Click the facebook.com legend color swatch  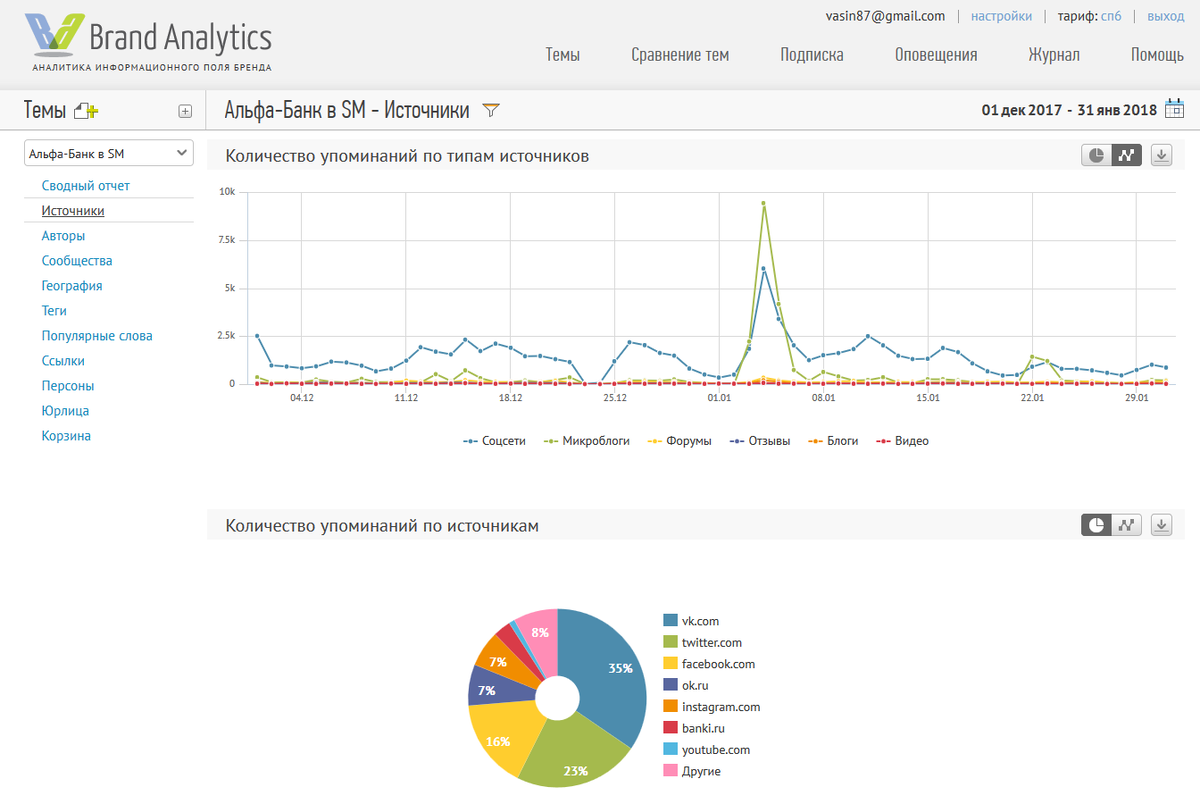coord(670,664)
